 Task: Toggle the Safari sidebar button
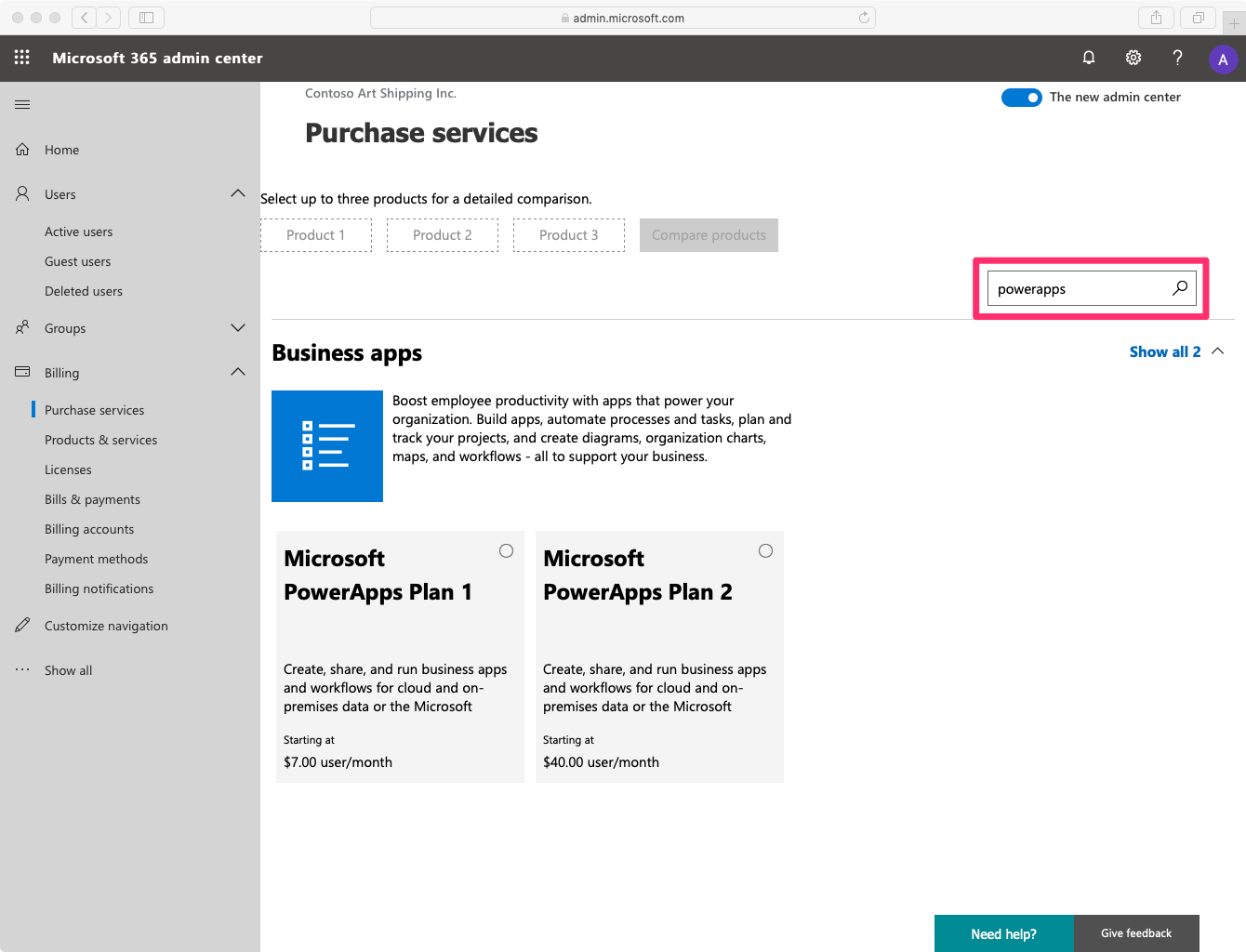click(x=146, y=17)
